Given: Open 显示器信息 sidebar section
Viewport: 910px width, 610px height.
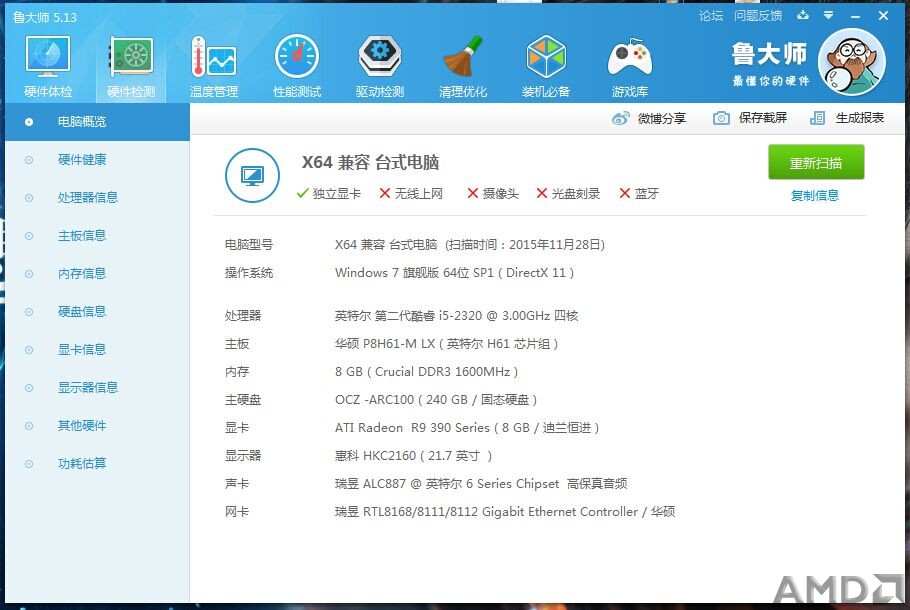Looking at the screenshot, I should click(97, 388).
